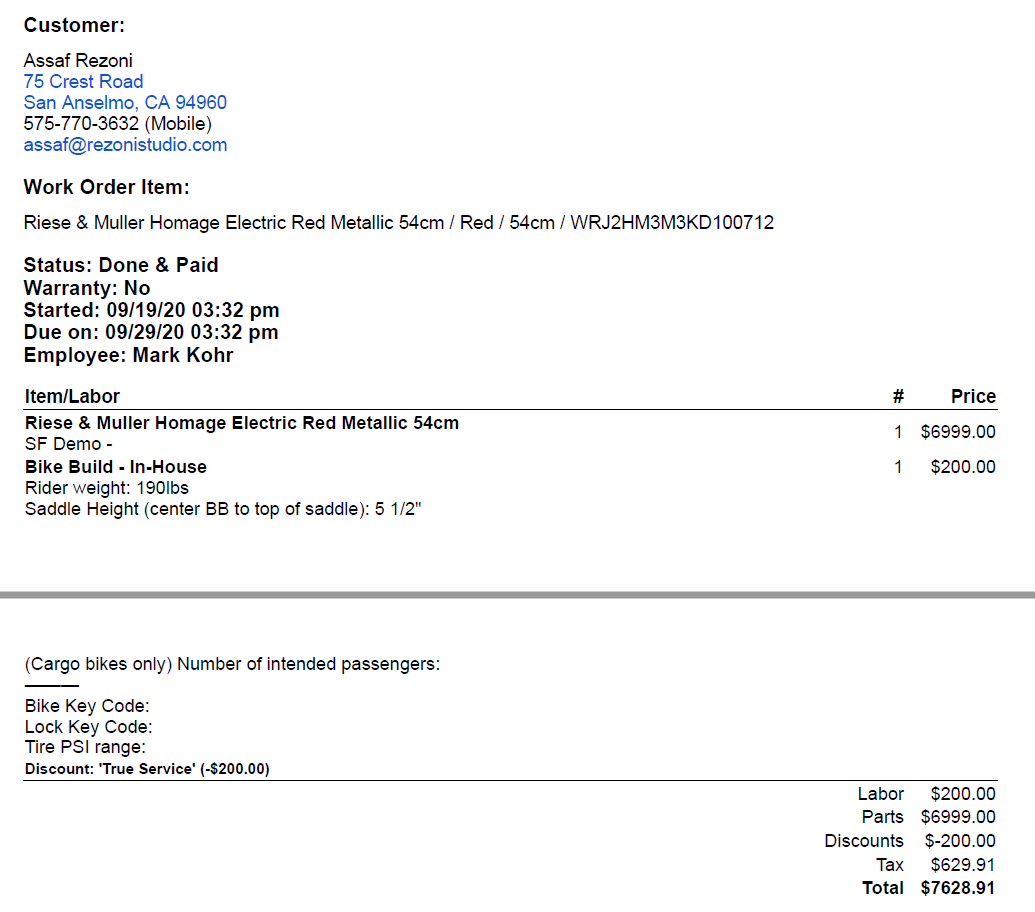This screenshot has width=1035, height=912.
Task: Click the Tax amount $629.91
Action: tap(963, 865)
